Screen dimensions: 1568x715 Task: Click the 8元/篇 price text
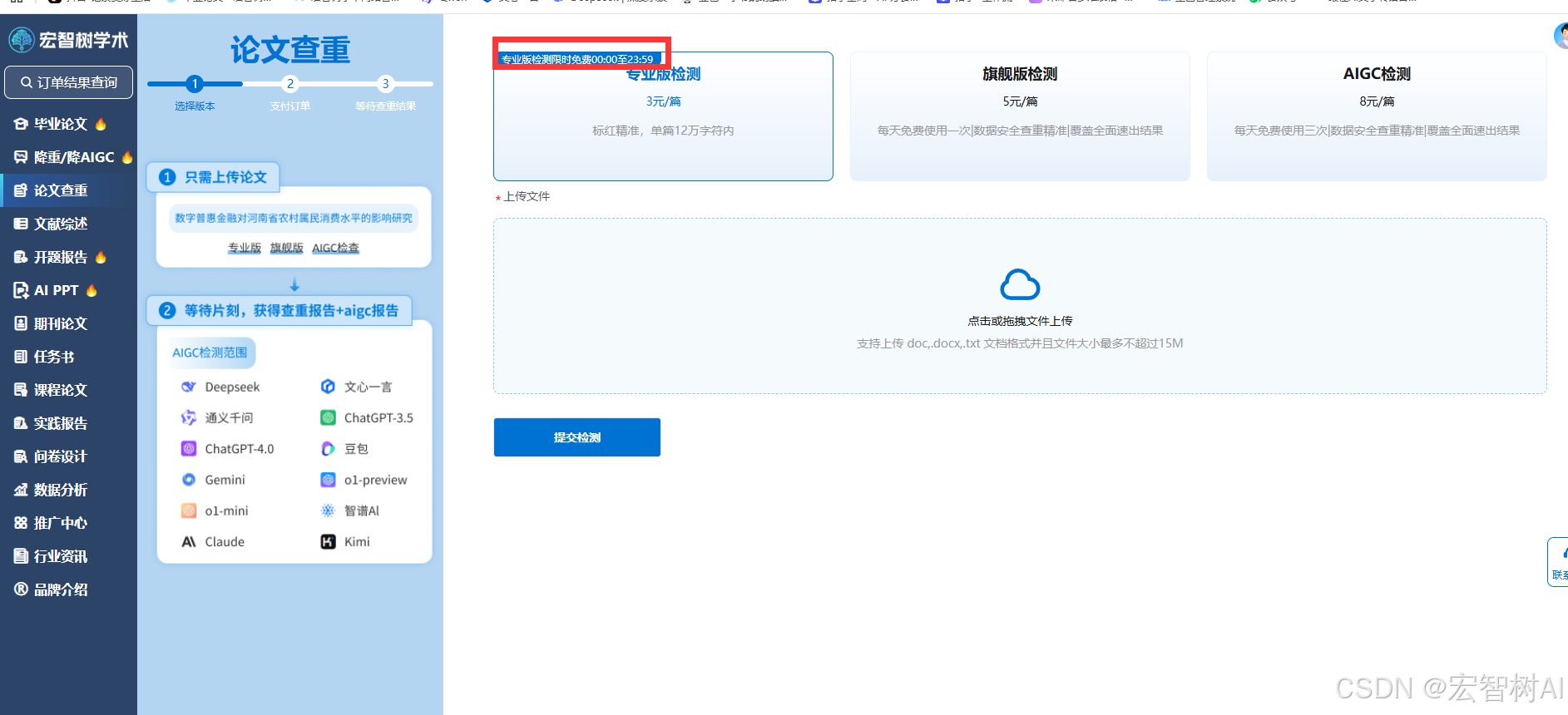1377,101
